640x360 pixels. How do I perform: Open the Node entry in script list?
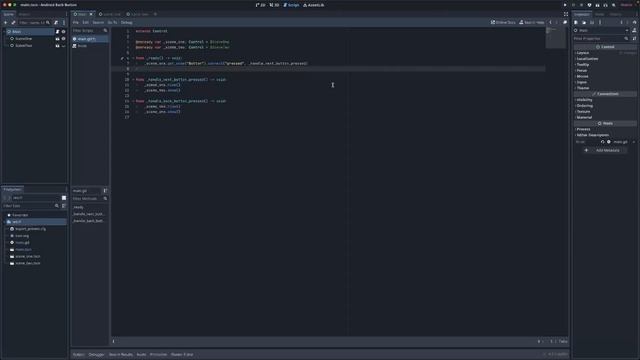tap(82, 46)
